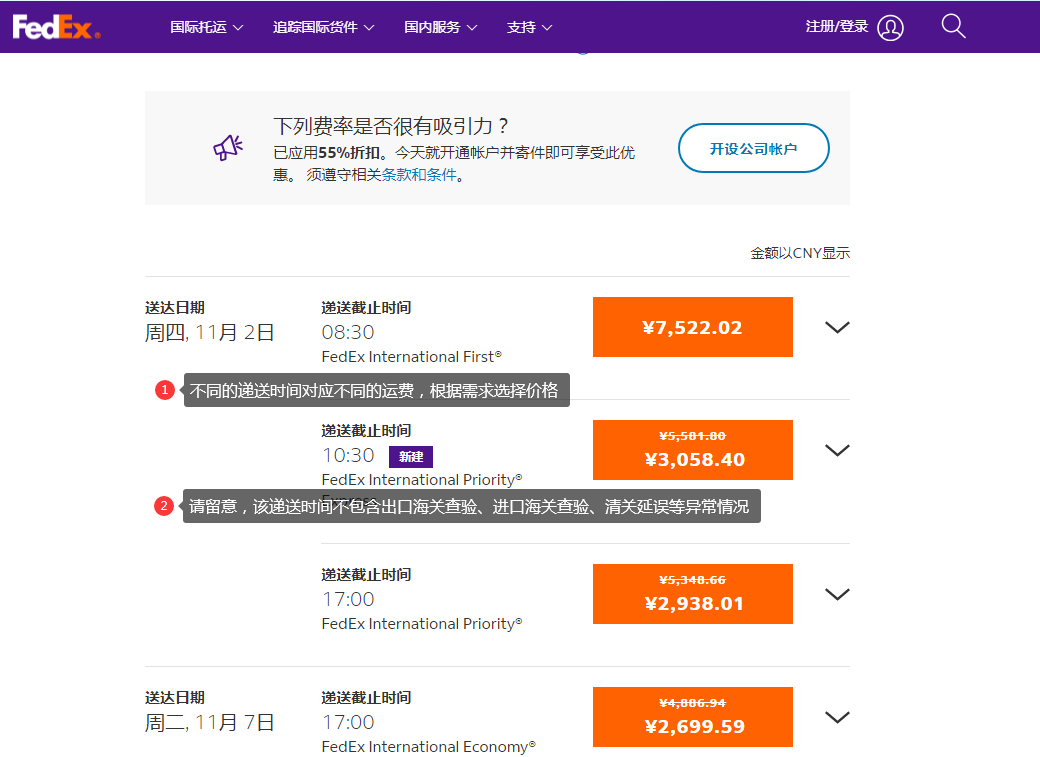Click the red number 1 annotation marker
Screen dimensions: 1040x757
coord(165,390)
